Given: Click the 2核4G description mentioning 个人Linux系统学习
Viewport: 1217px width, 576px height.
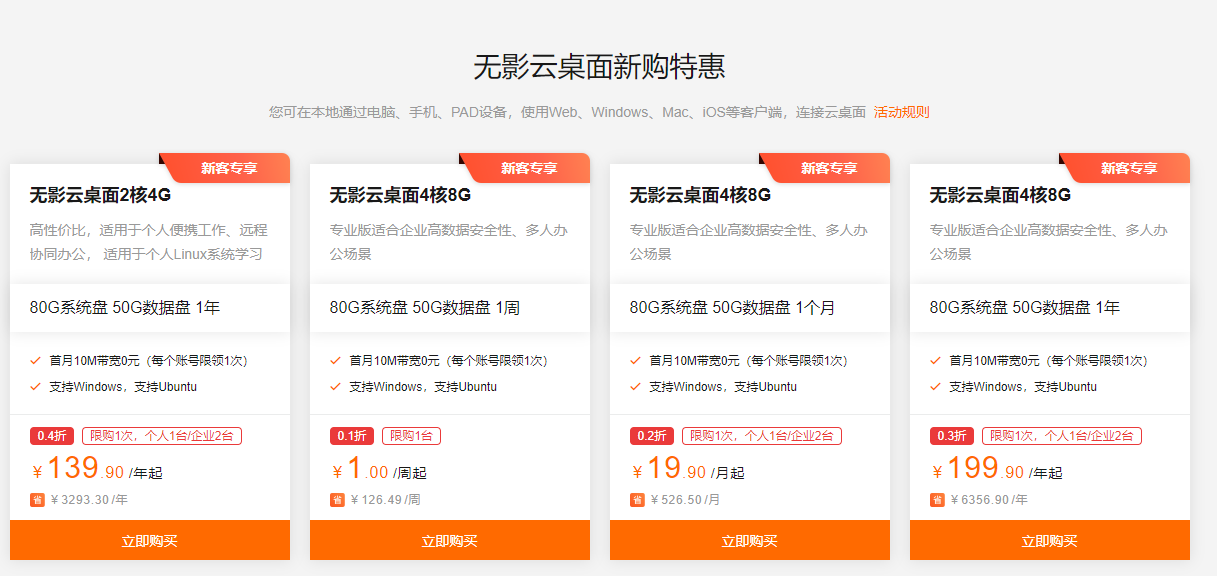Looking at the screenshot, I should pos(149,242).
